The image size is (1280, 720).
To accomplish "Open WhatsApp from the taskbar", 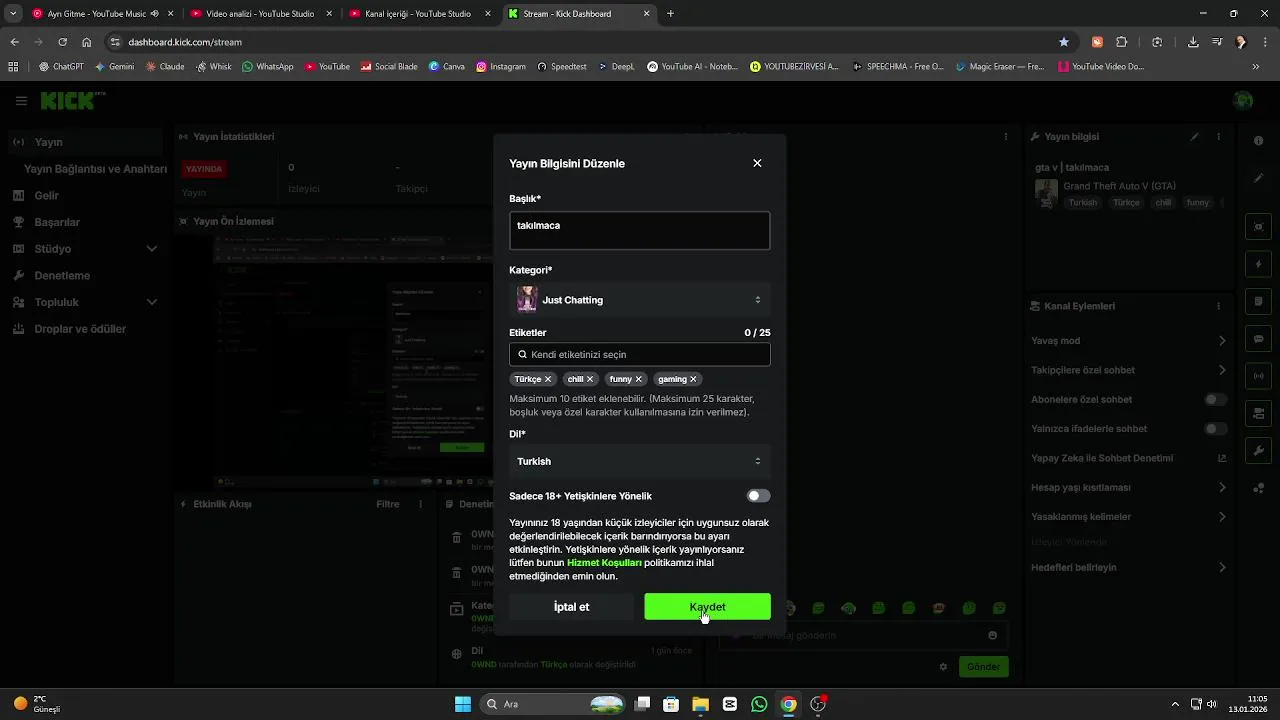I will click(759, 704).
